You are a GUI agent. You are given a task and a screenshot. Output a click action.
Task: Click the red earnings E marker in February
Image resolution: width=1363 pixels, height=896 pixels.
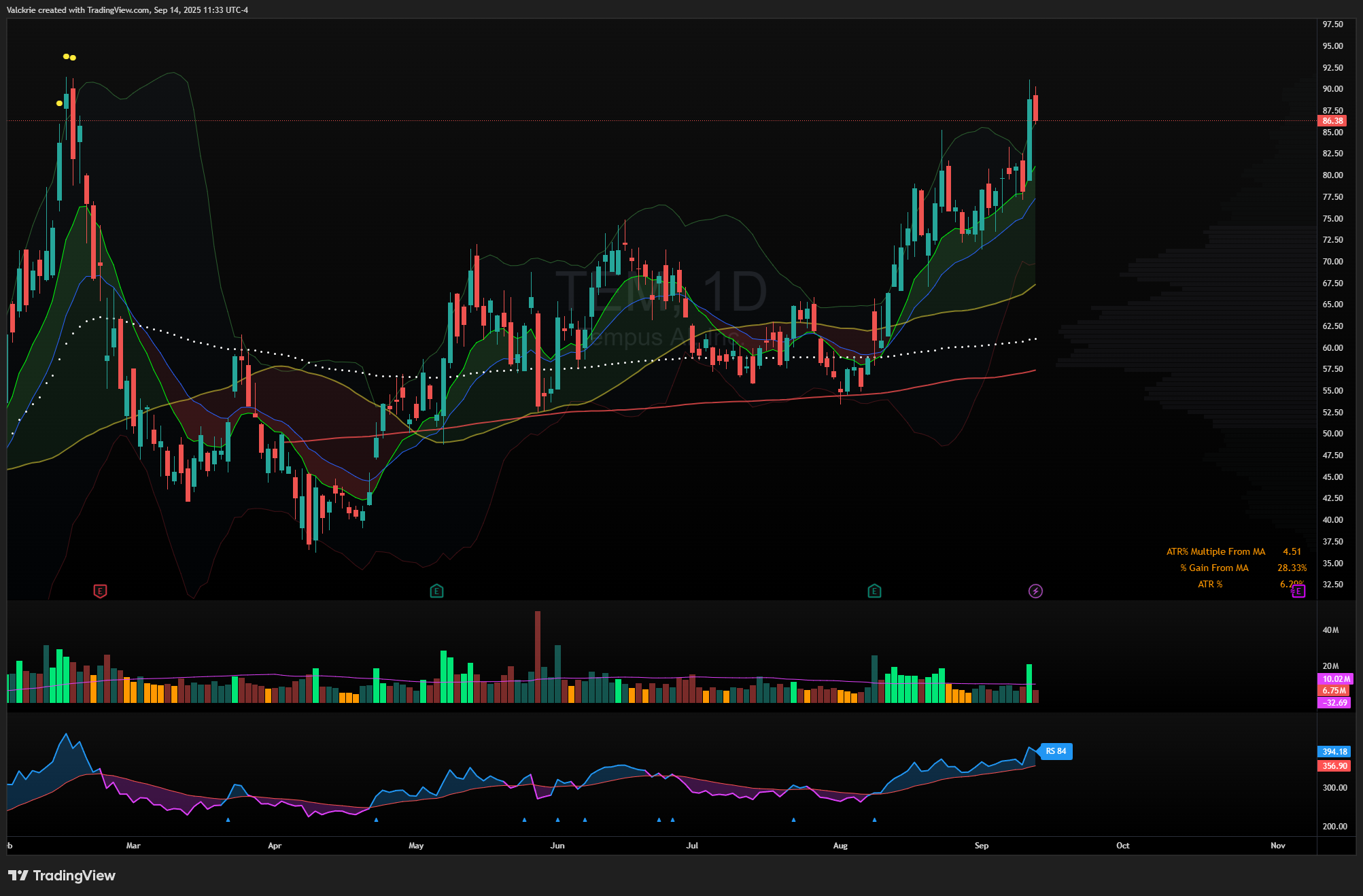point(100,591)
